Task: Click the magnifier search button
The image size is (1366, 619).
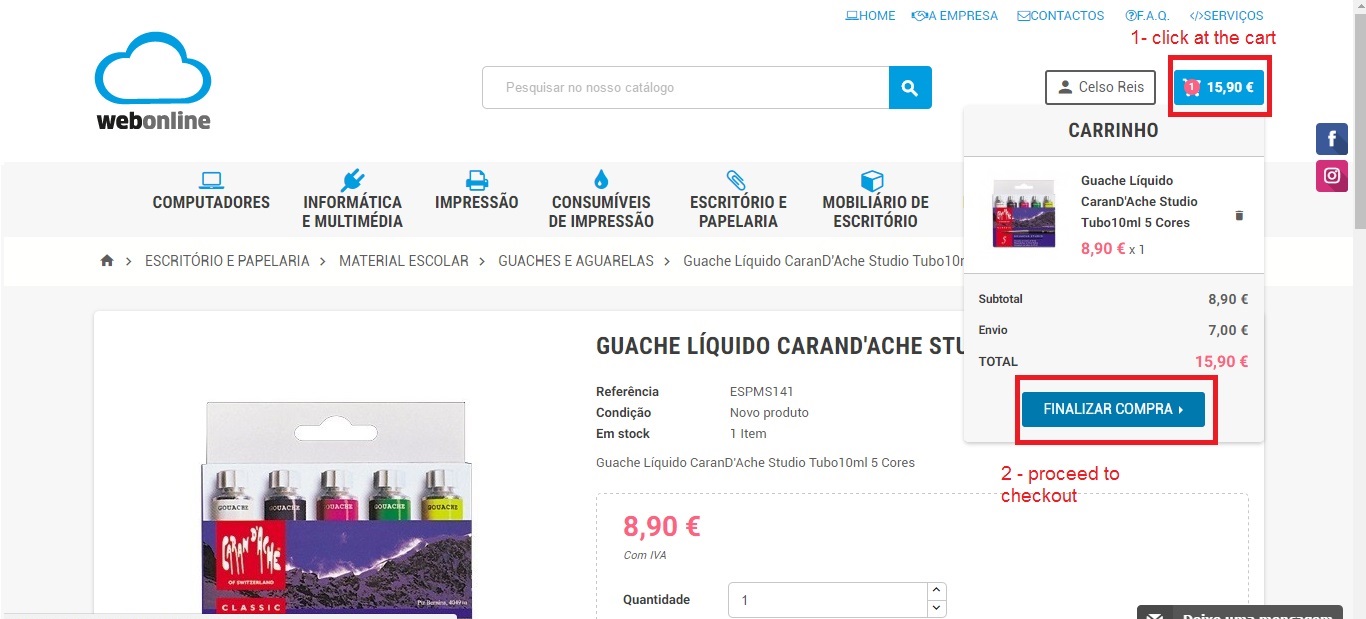Action: pos(910,88)
